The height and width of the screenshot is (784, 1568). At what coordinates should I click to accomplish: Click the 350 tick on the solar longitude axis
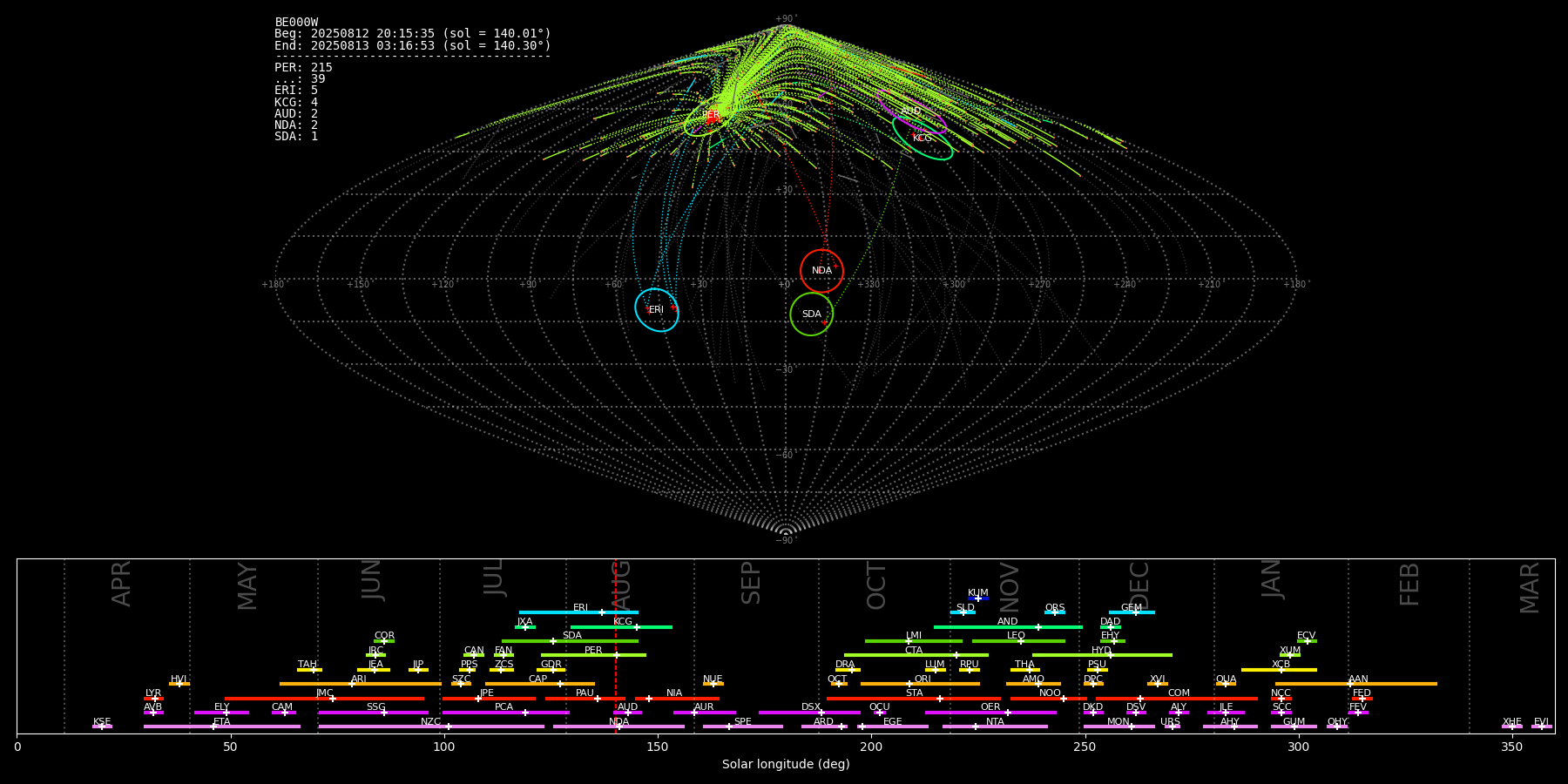1511,747
